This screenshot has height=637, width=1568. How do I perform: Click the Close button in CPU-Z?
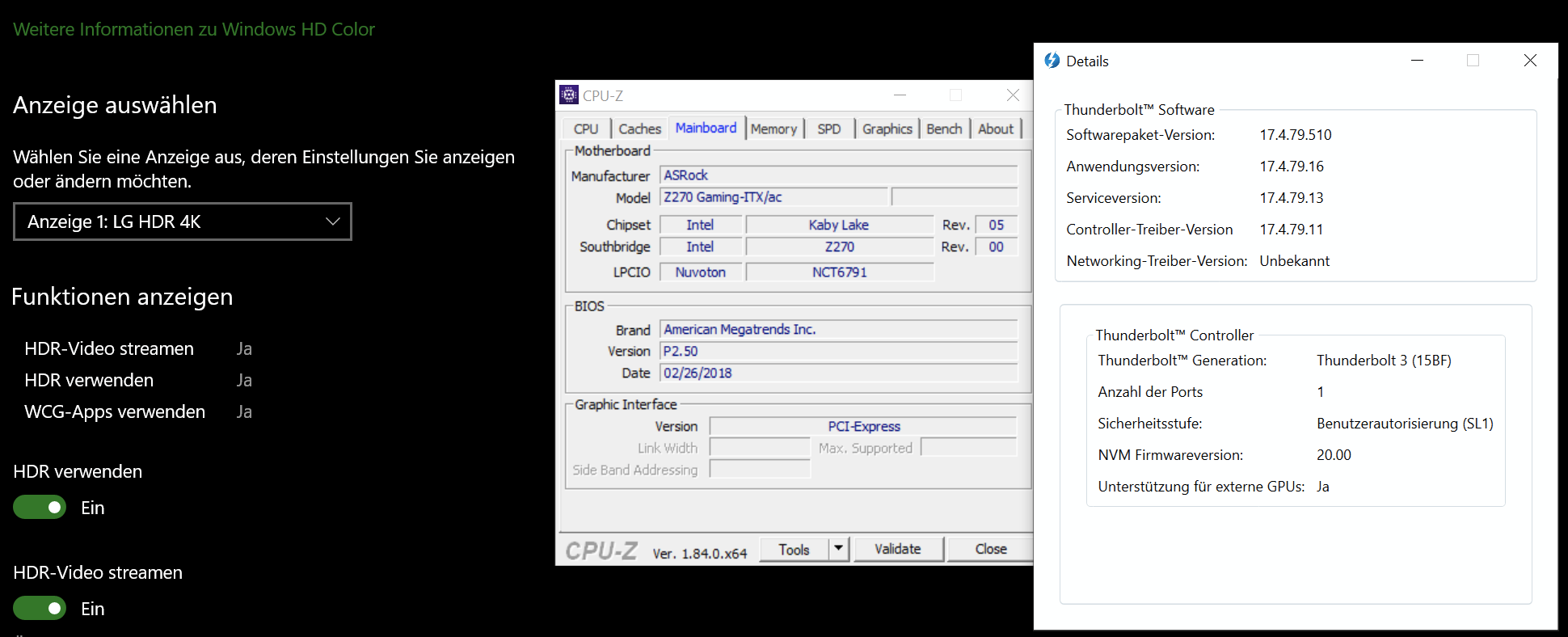(991, 549)
